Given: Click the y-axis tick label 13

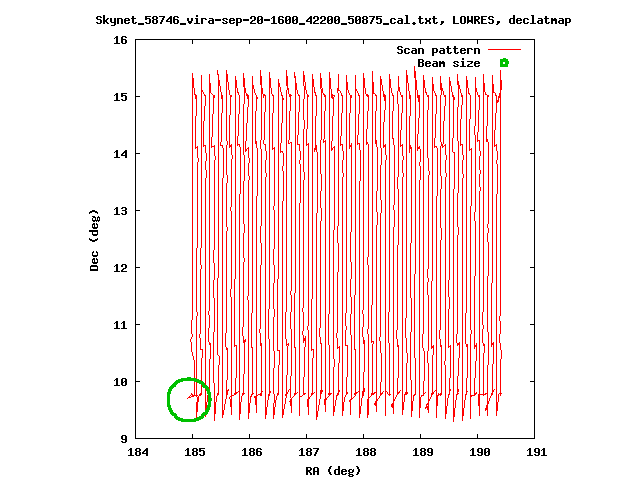Looking at the screenshot, I should pyautogui.click(x=120, y=211).
